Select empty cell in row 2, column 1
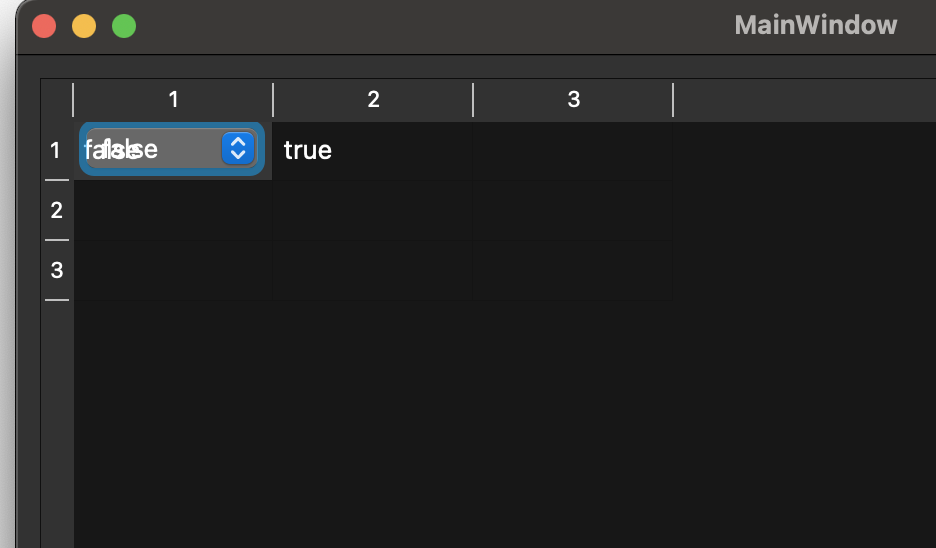 [x=173, y=210]
